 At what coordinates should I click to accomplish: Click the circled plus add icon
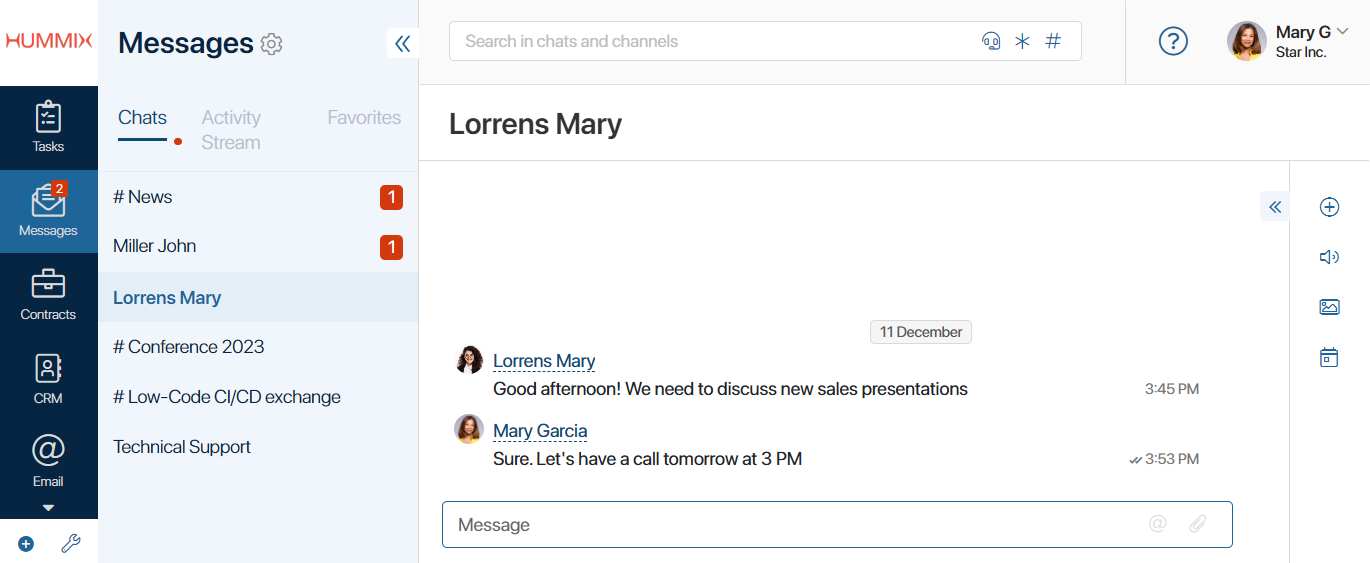[x=1329, y=207]
